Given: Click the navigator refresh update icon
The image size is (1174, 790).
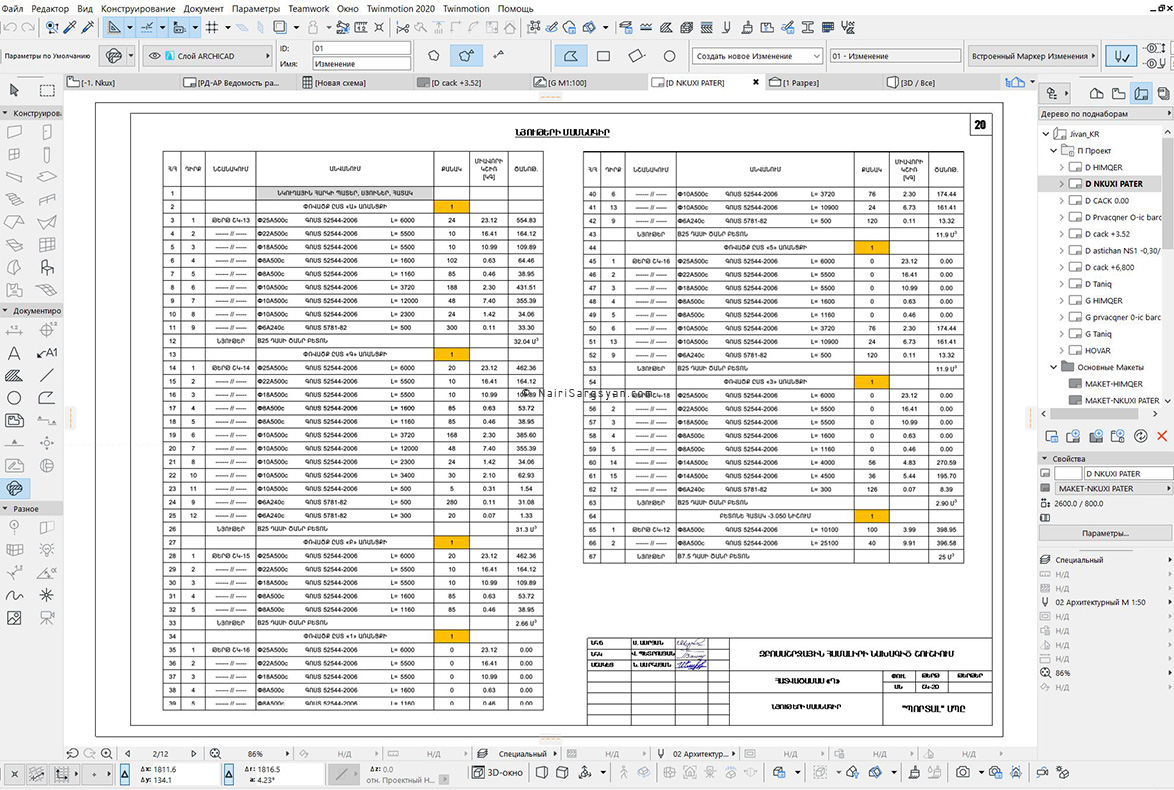Looking at the screenshot, I should pyautogui.click(x=1140, y=436).
